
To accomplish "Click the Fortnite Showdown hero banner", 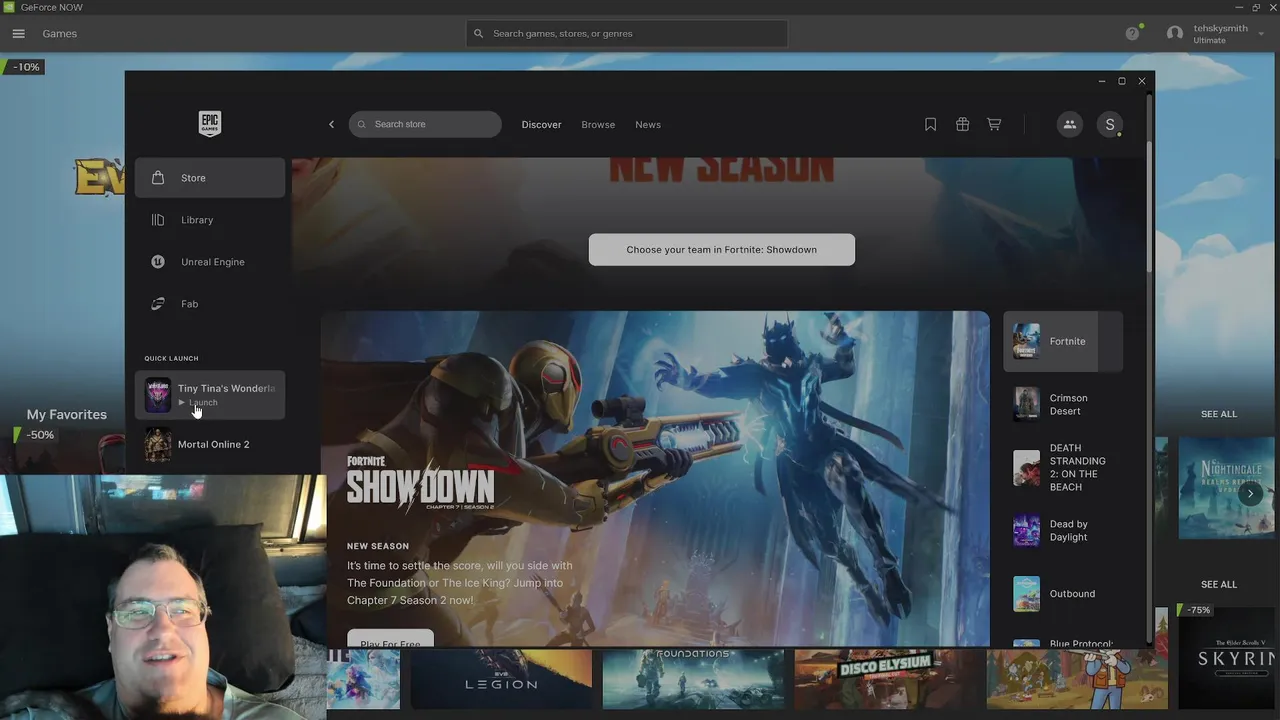I will pyautogui.click(x=655, y=478).
